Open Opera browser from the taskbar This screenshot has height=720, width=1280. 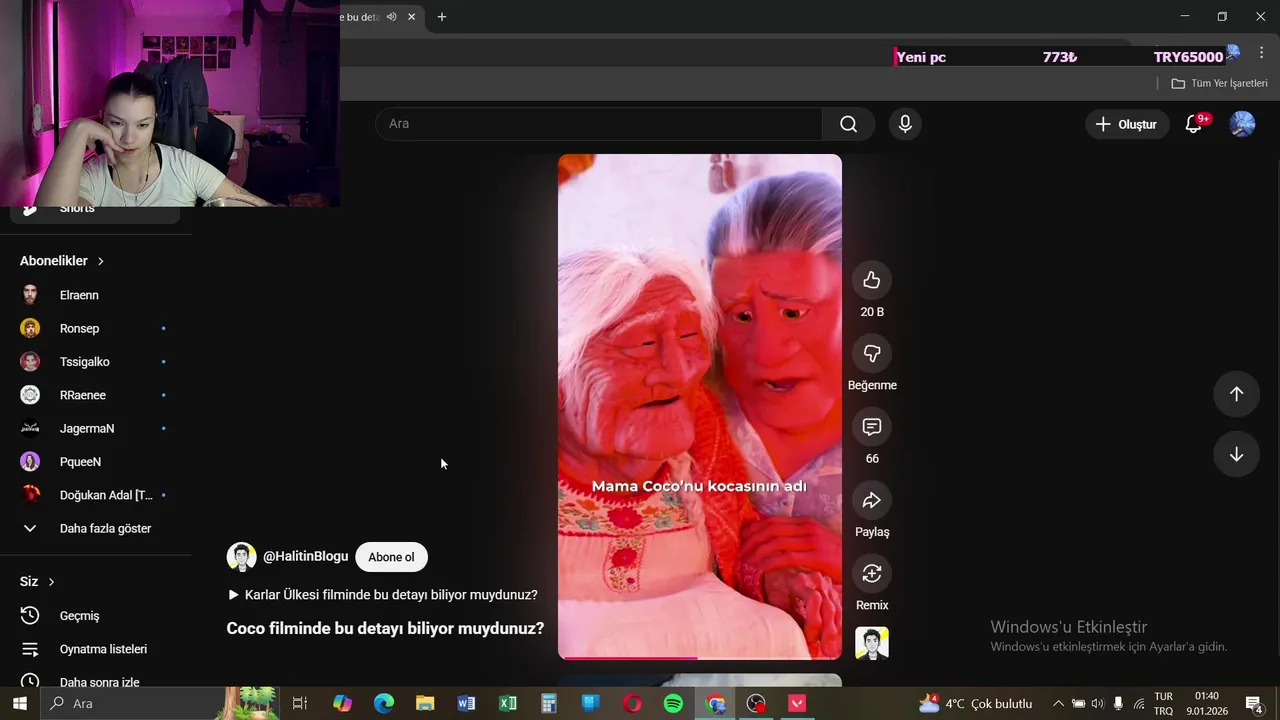(632, 703)
